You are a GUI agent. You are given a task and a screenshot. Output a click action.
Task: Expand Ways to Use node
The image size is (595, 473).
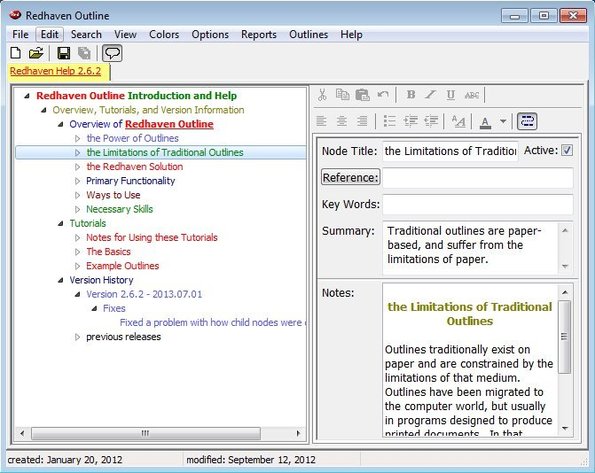pos(77,196)
